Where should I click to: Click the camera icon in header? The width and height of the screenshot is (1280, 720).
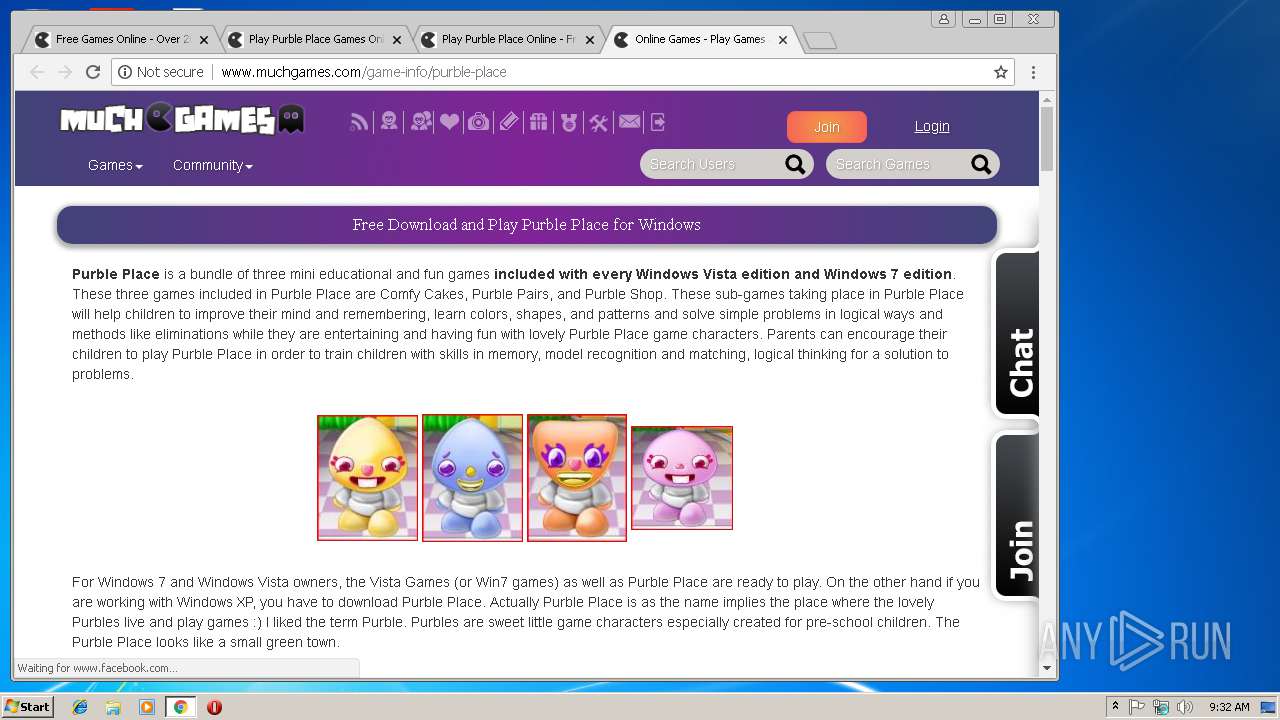coord(479,122)
